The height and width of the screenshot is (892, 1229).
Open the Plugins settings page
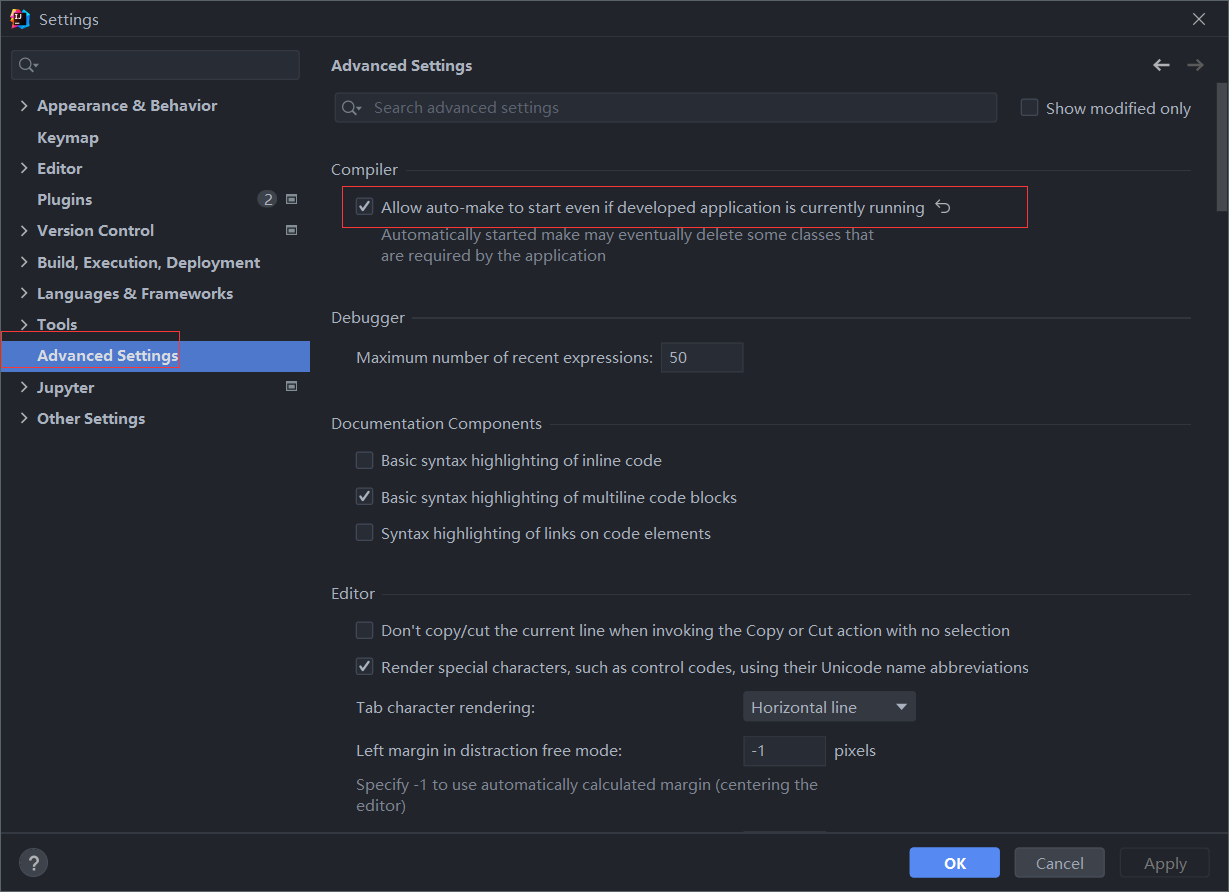(65, 200)
